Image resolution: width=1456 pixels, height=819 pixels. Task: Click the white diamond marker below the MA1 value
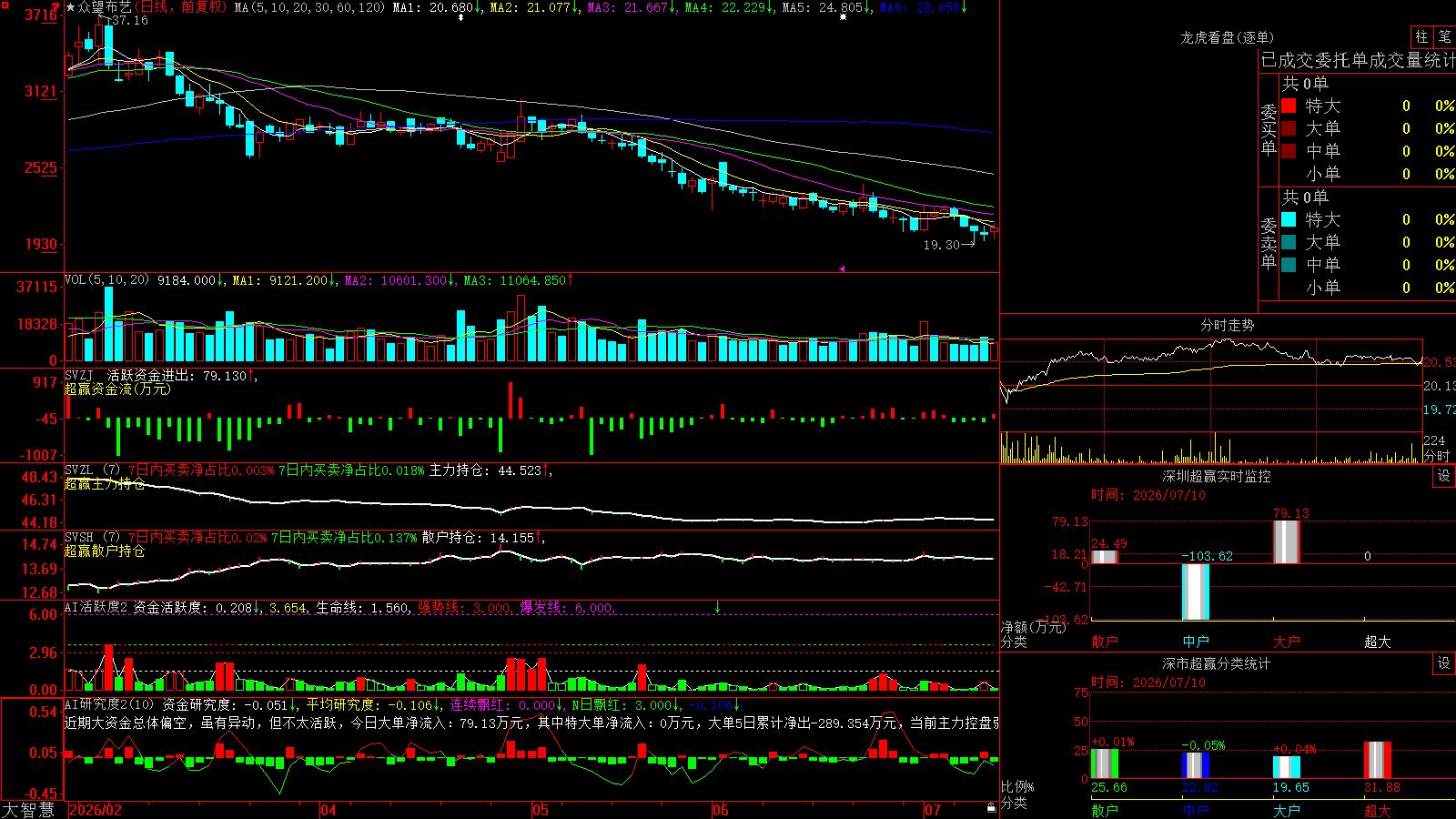click(x=461, y=17)
